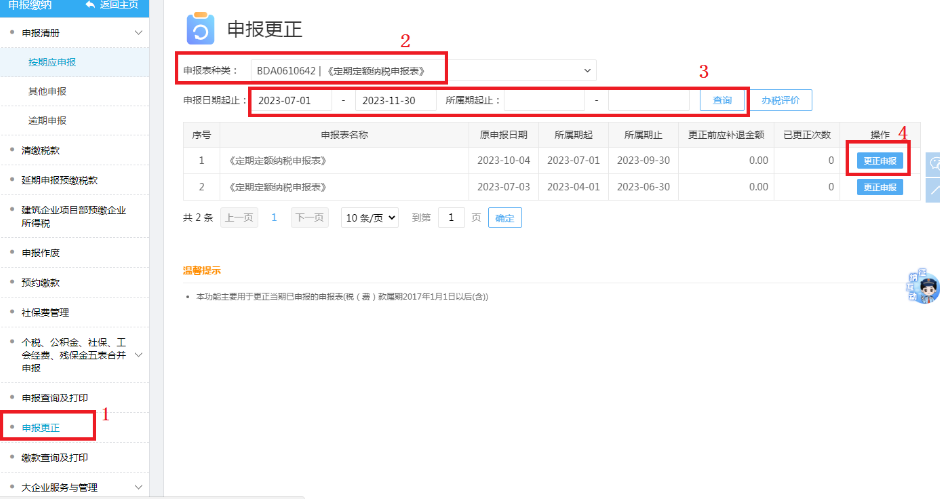This screenshot has height=500, width=940.
Task: Focus the 申报日期 end field 2023-11-30
Action: pyautogui.click(x=396, y=100)
